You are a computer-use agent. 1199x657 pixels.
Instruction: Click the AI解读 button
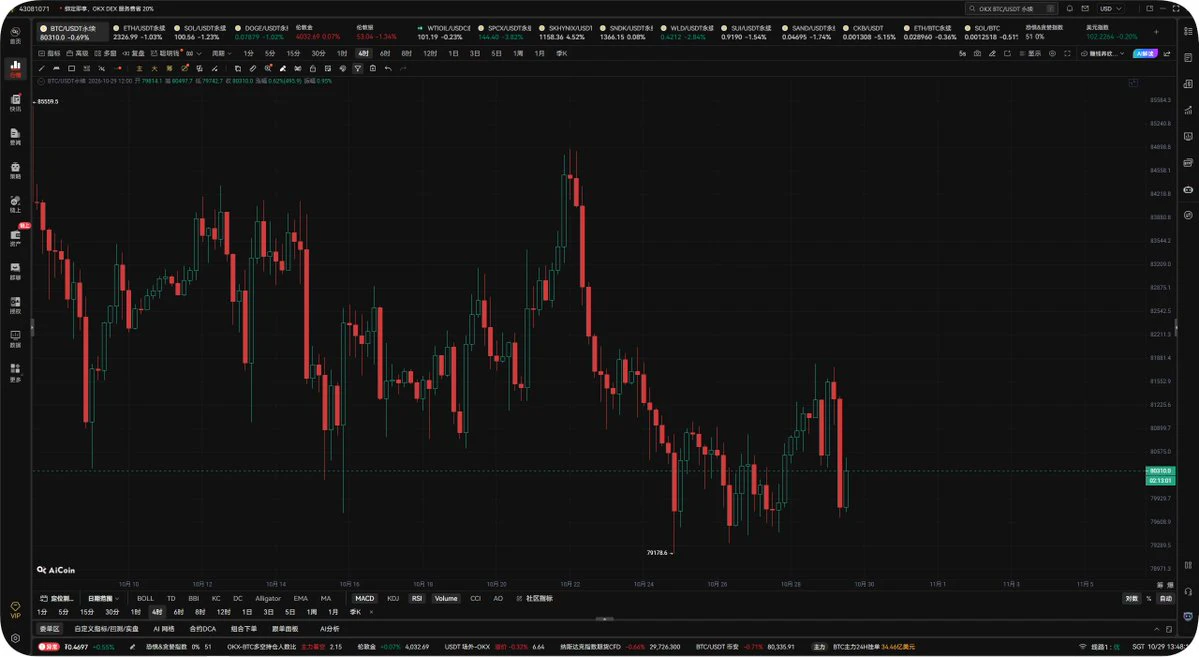pyautogui.click(x=1145, y=54)
